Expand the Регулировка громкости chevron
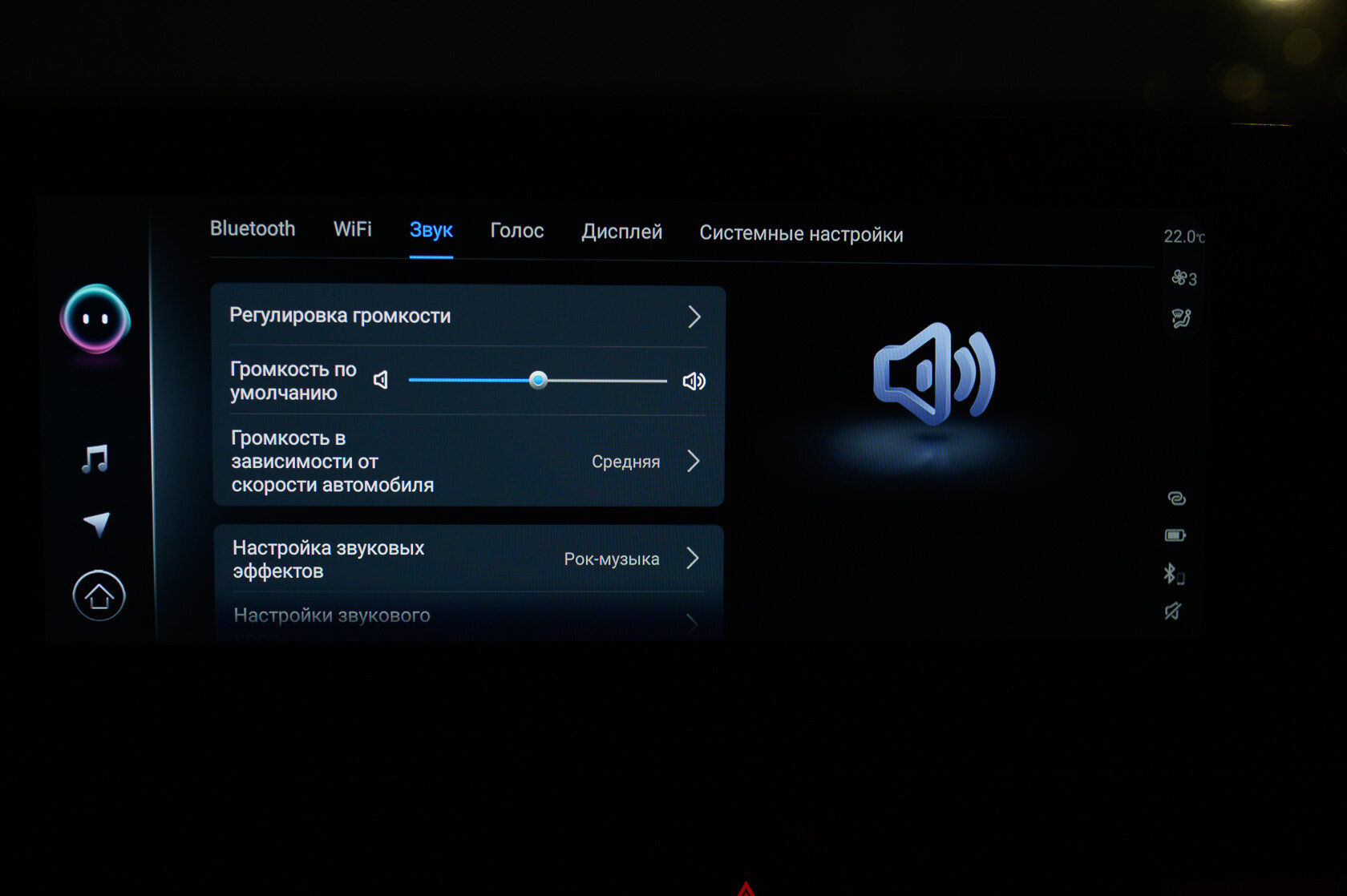The image size is (1347, 896). [694, 317]
